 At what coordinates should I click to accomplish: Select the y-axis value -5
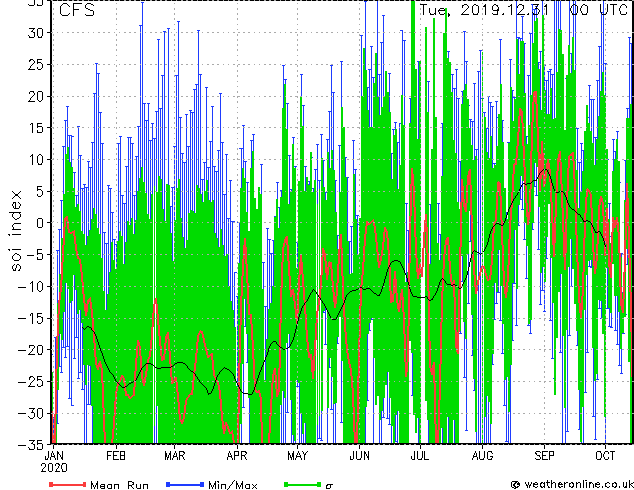[x=36, y=255]
